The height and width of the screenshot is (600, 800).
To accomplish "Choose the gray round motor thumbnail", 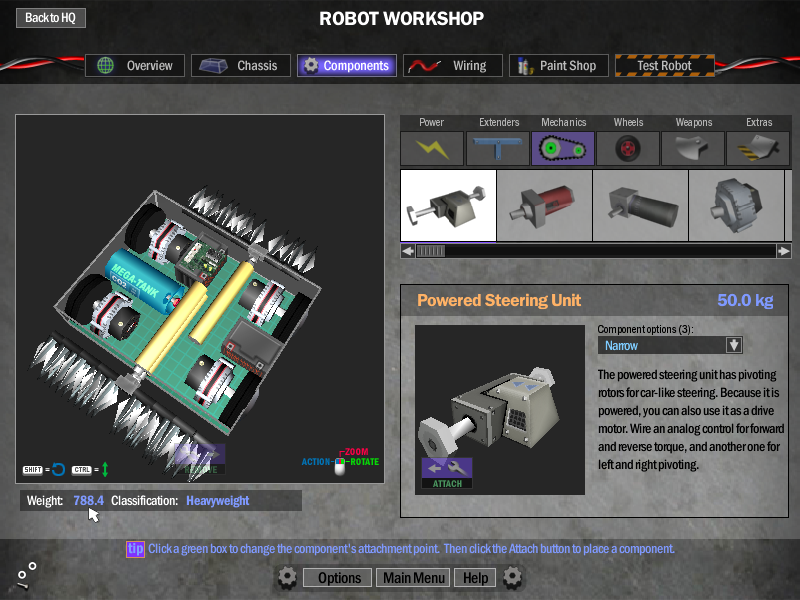I will tap(736, 205).
